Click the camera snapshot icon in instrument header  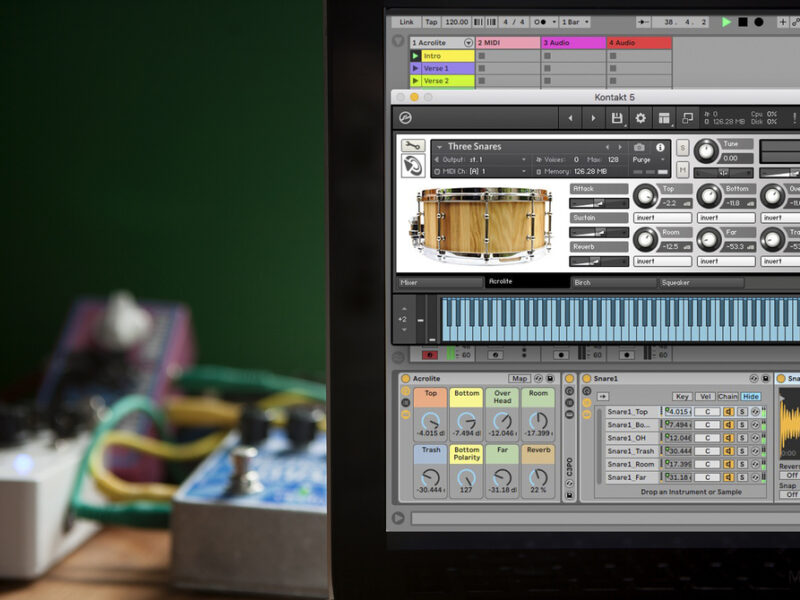pyautogui.click(x=640, y=147)
